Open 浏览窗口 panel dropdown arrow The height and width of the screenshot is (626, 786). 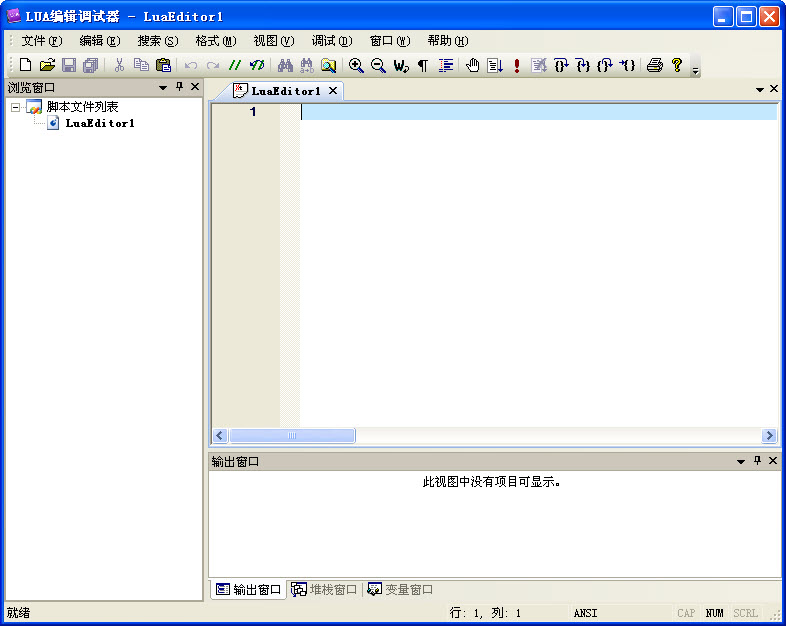[x=163, y=88]
